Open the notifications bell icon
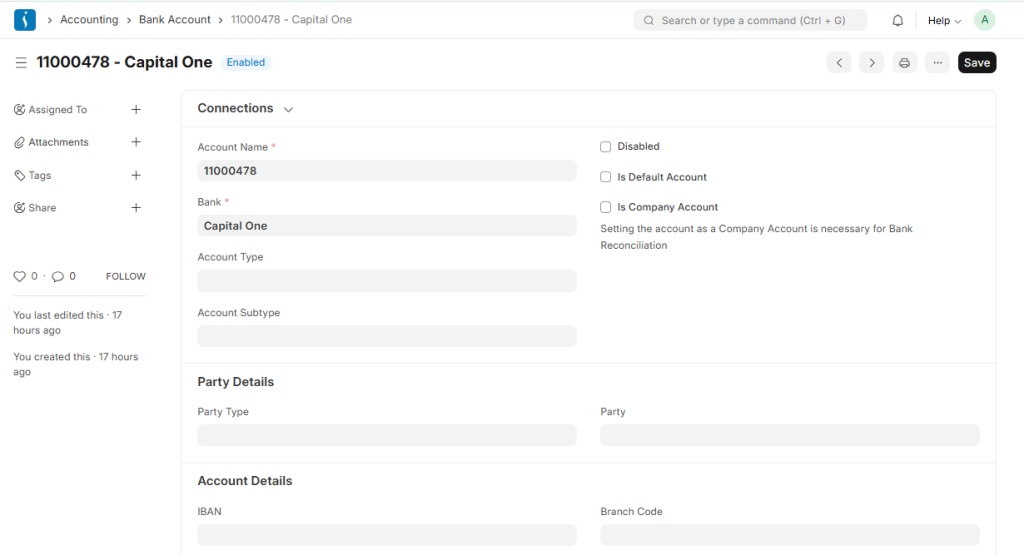The height and width of the screenshot is (555, 1024). pyautogui.click(x=898, y=20)
